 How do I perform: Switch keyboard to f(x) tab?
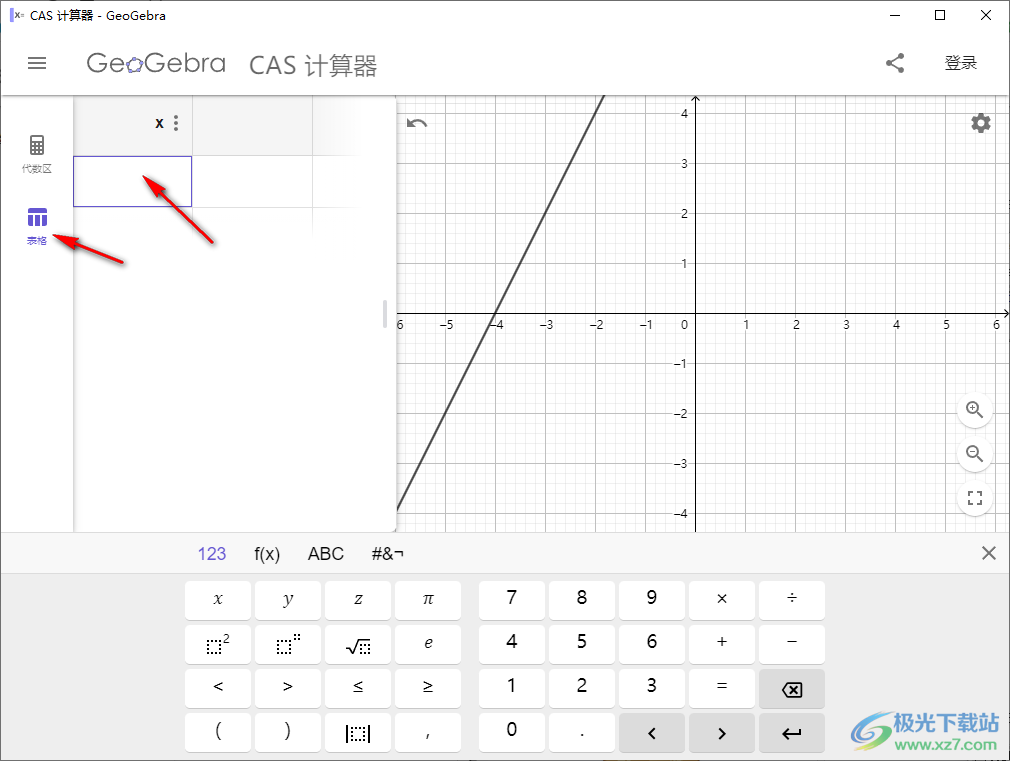tap(266, 553)
